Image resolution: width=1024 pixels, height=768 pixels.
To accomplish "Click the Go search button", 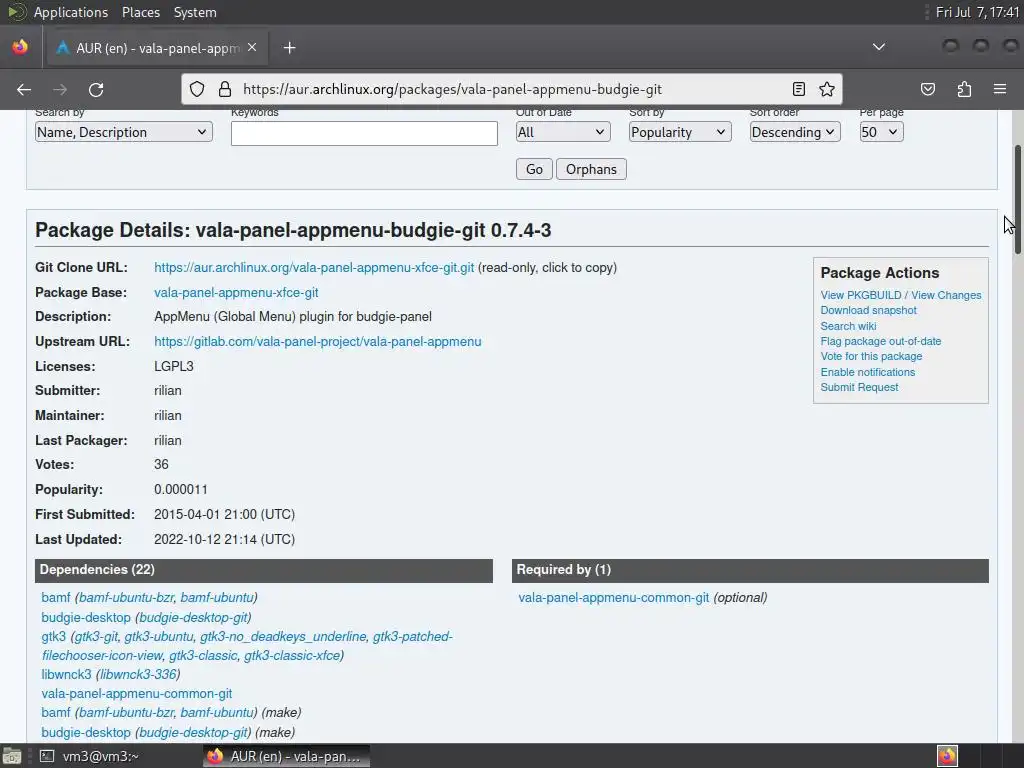I will click(x=534, y=169).
